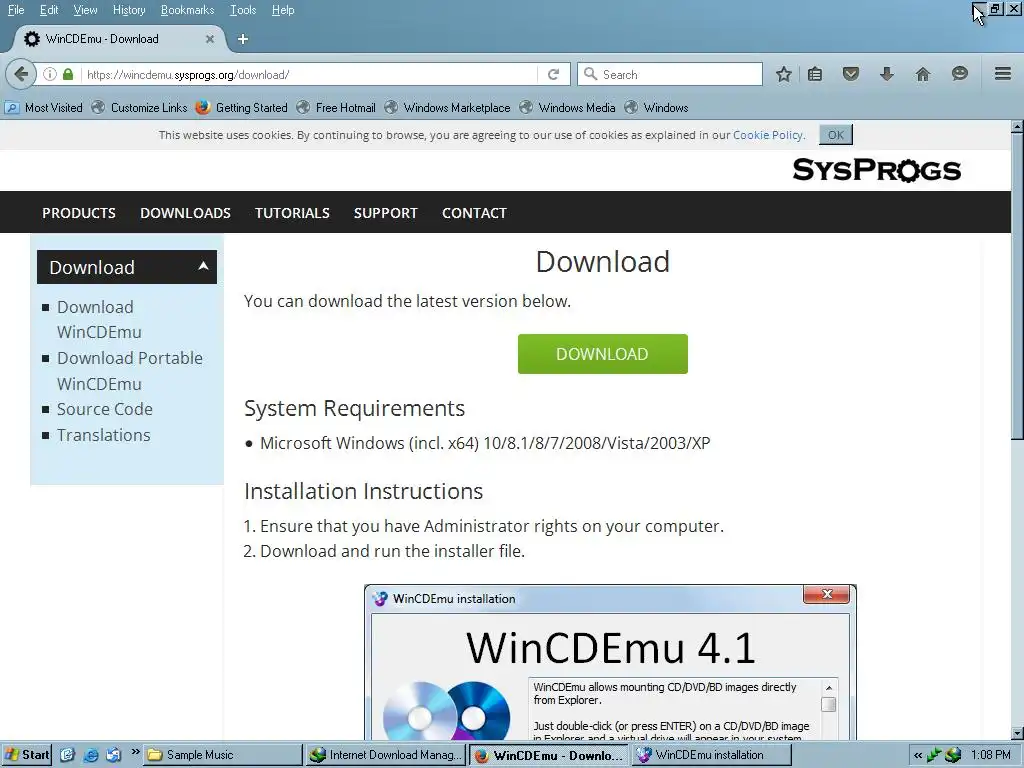
Task: Bookmark this page with the star icon
Action: pyautogui.click(x=784, y=74)
